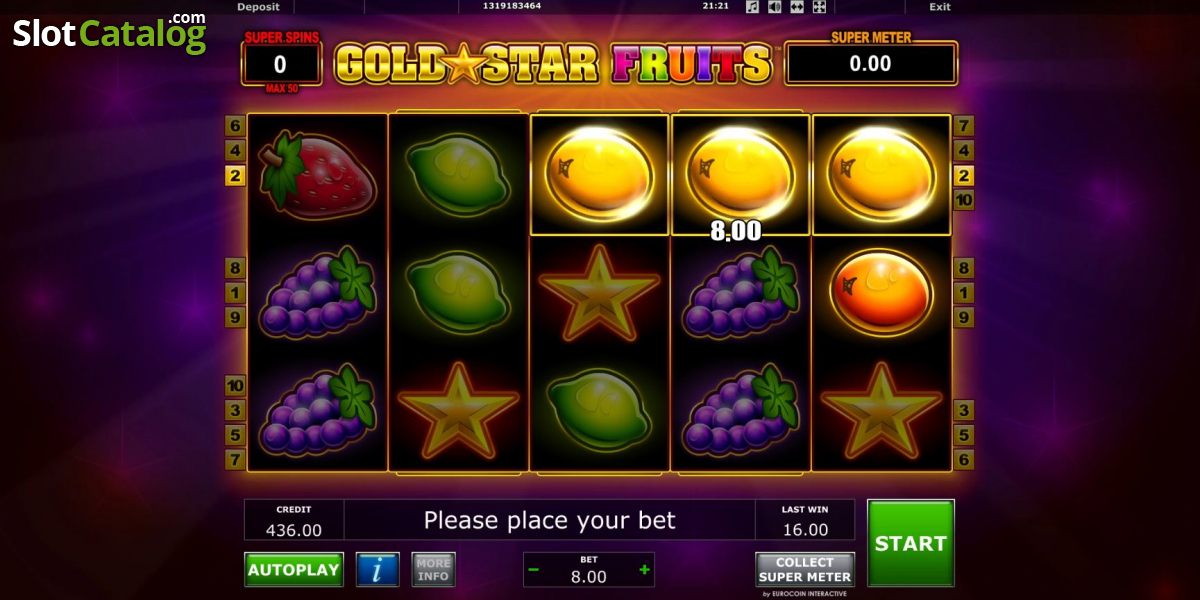
Task: Toggle fullscreen with the expand arrows icon
Action: (x=819, y=7)
